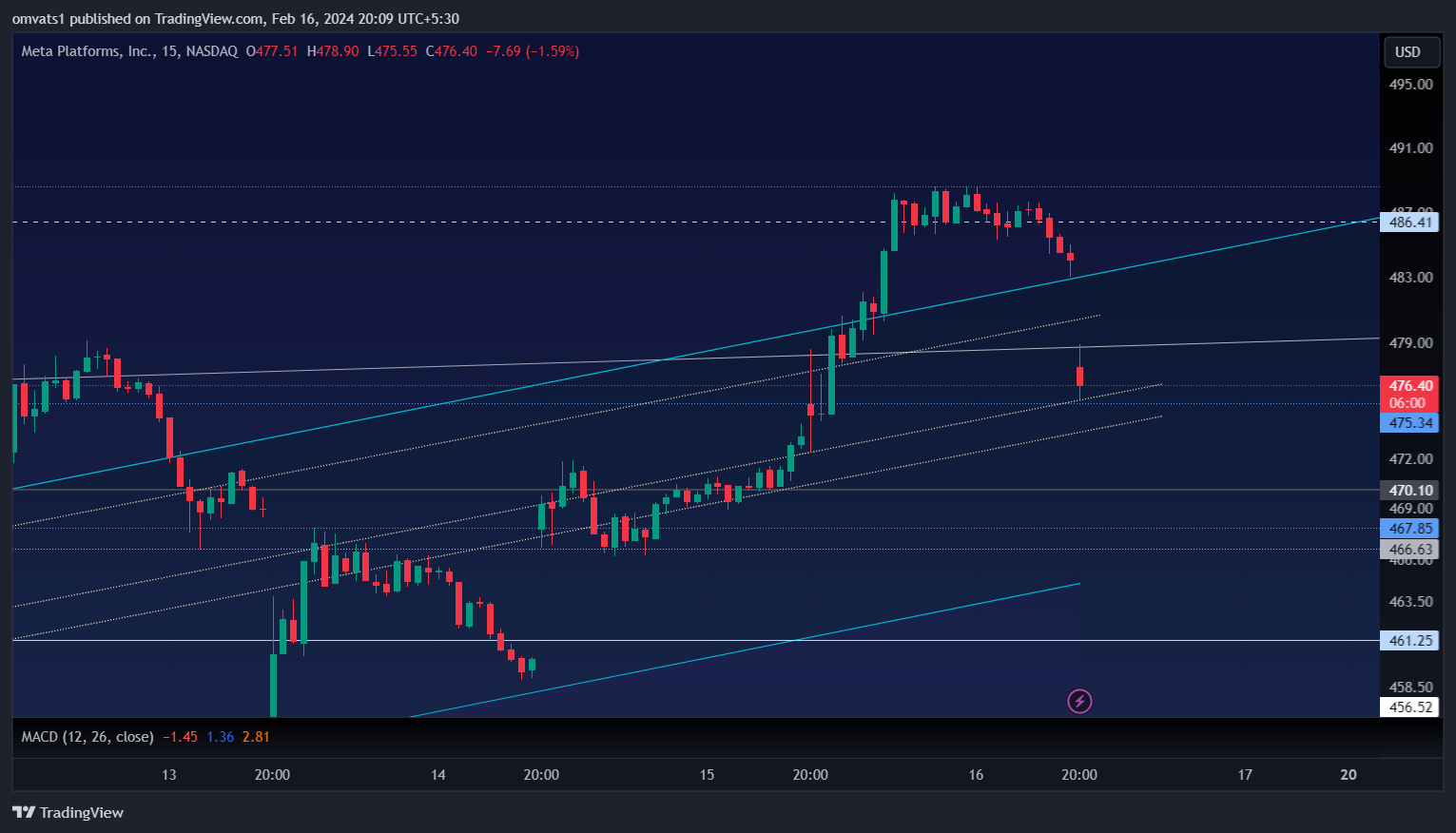Click the publish header omvats1 text
Screen dimensions: 1456x833
pyautogui.click(x=38, y=19)
